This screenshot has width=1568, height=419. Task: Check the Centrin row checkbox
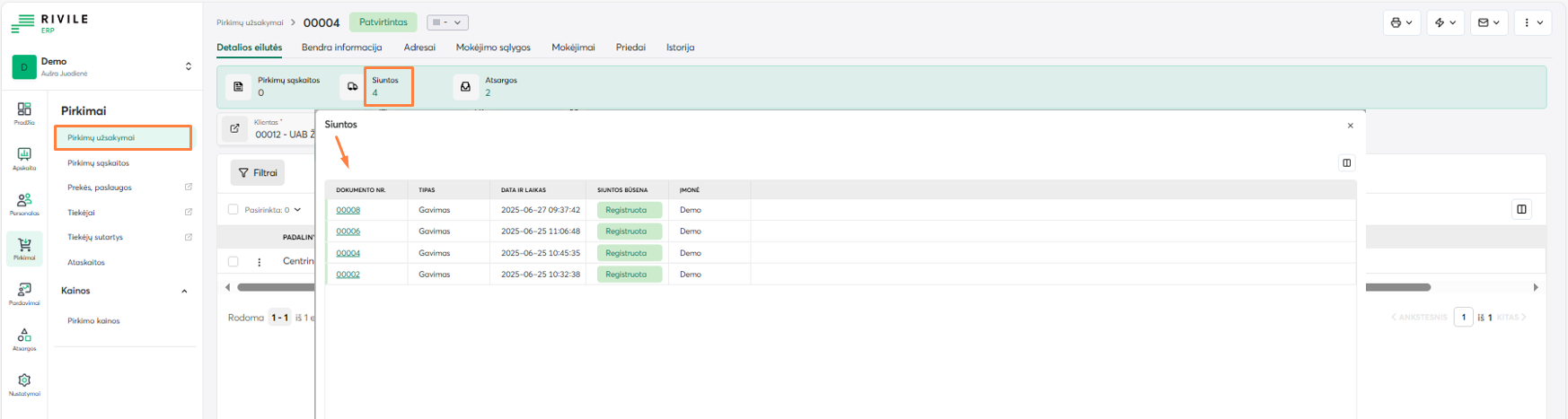click(x=233, y=262)
